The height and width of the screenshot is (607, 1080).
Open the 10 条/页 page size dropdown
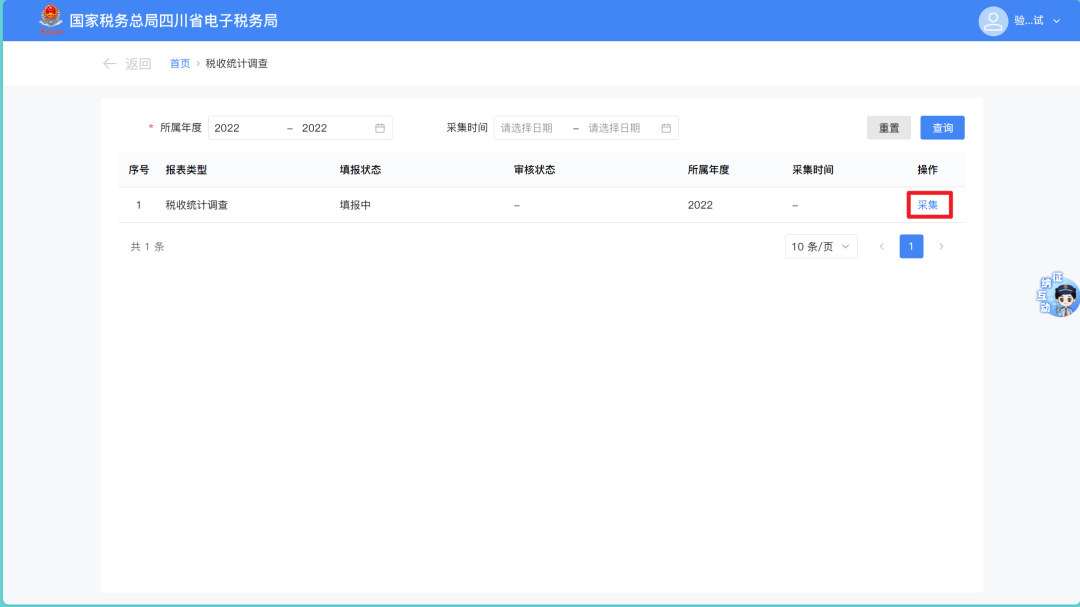(821, 247)
